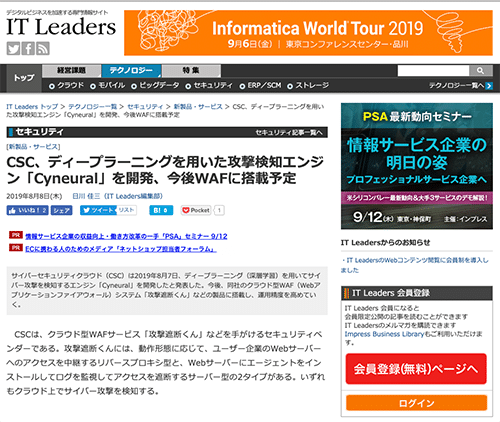Click the Twitter リスト button
This screenshot has width=500, height=422.
tap(126, 210)
